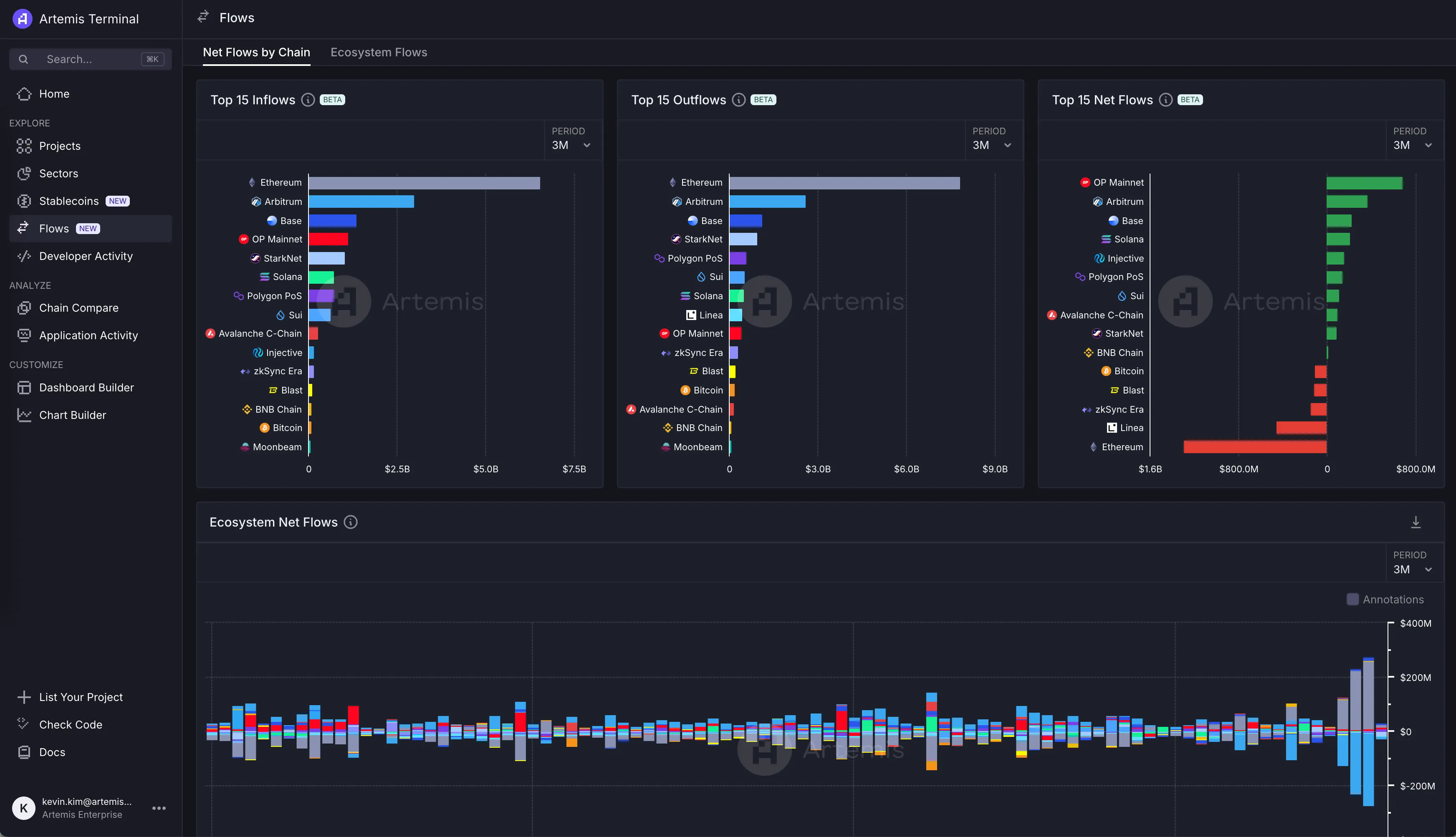Image resolution: width=1456 pixels, height=837 pixels.
Task: Open Developer Activity from sidebar
Action: click(x=90, y=256)
